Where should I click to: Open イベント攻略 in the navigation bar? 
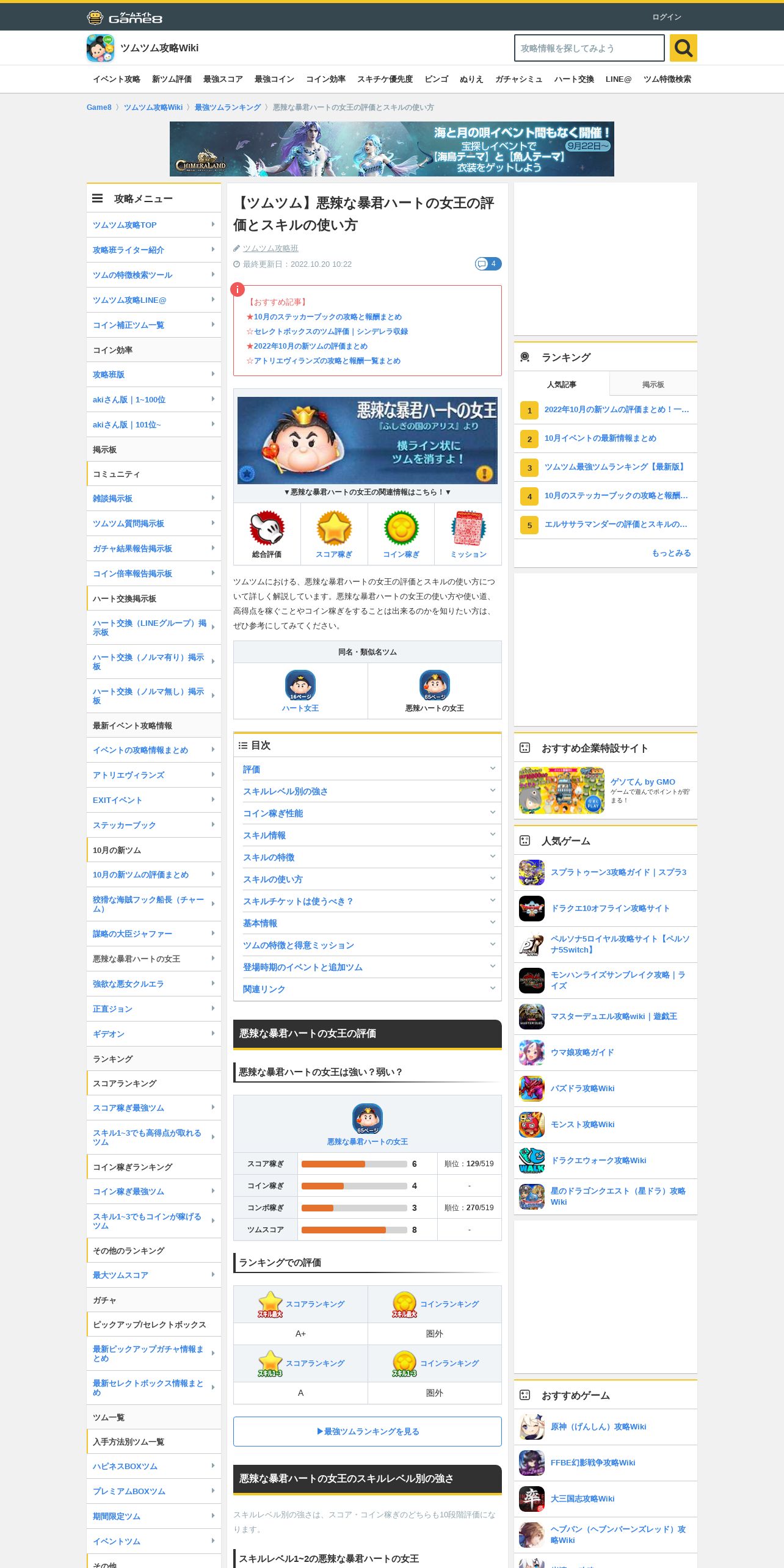(x=117, y=79)
